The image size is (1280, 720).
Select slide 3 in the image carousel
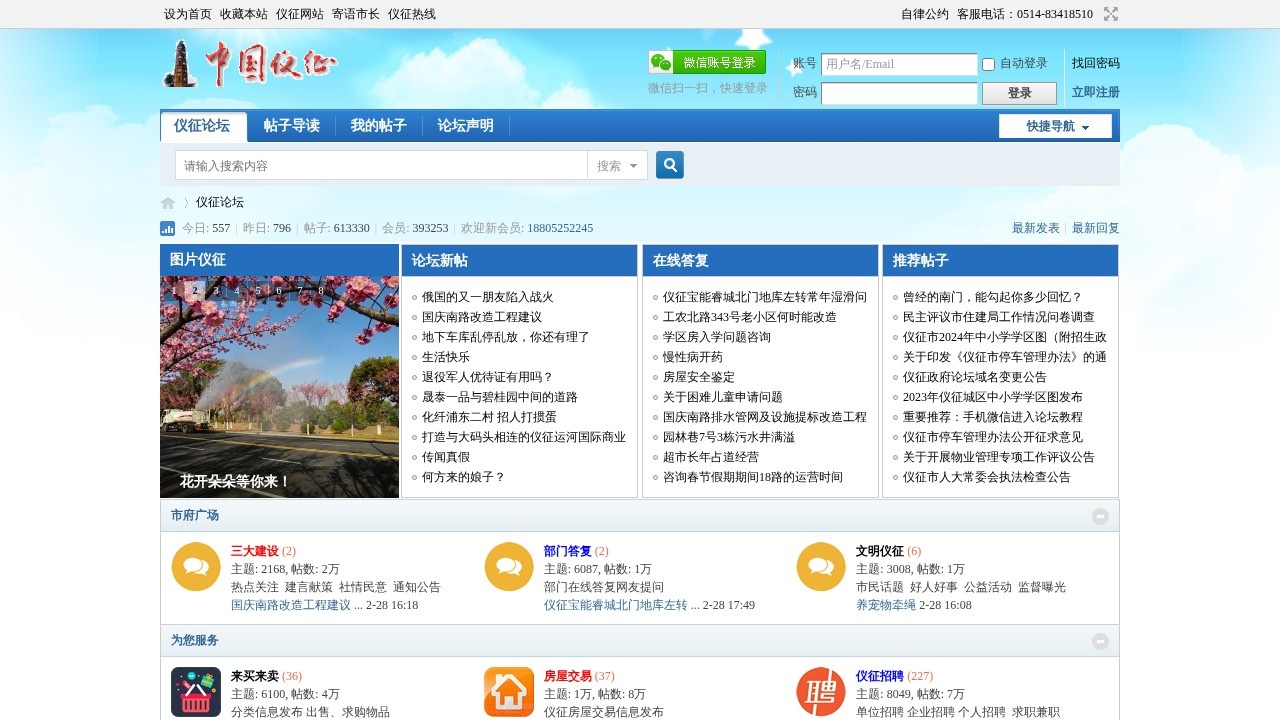tap(216, 290)
